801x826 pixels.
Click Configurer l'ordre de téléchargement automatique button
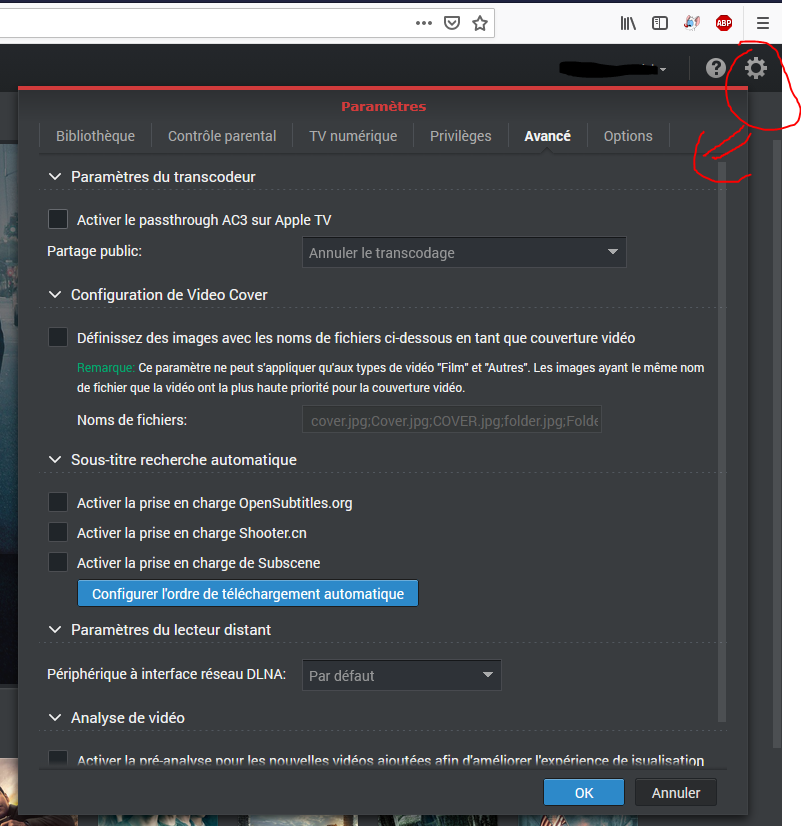click(248, 594)
